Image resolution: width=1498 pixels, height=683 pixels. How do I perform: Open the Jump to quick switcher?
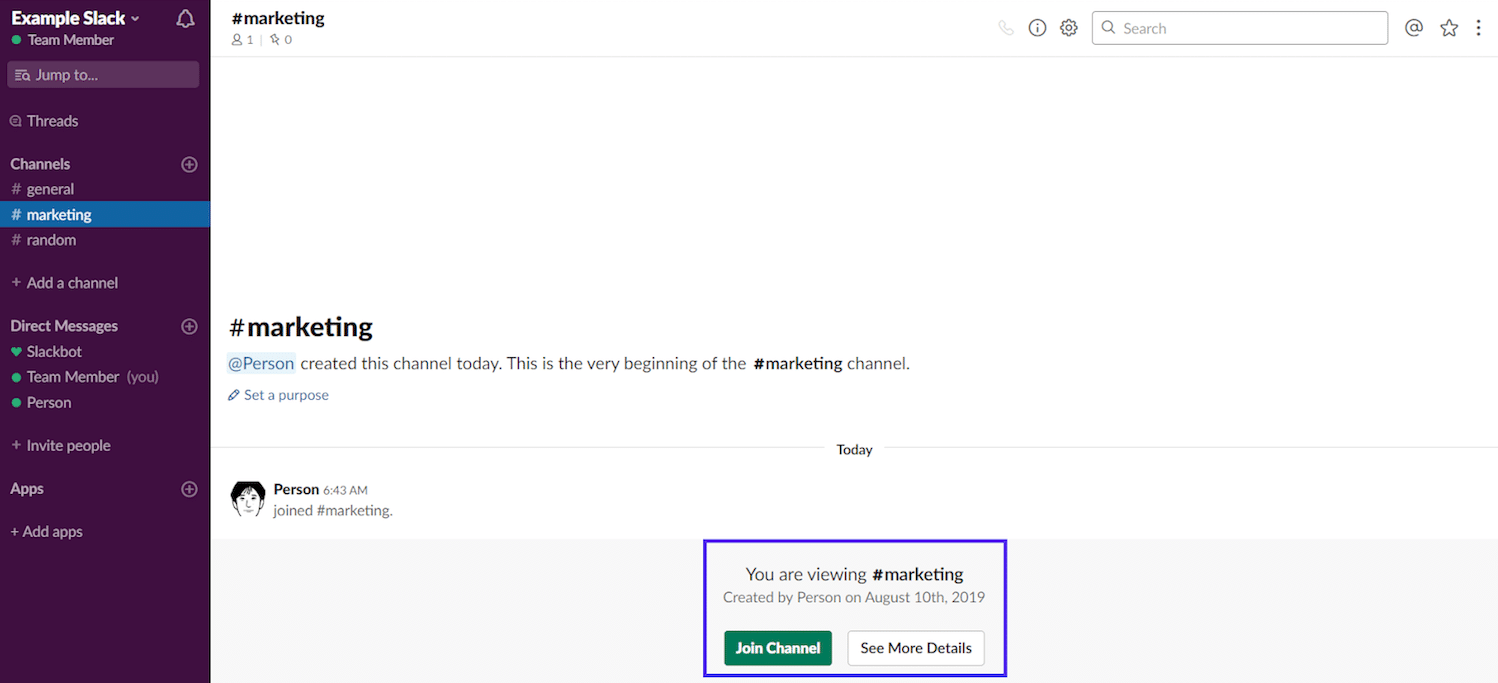pyautogui.click(x=103, y=75)
